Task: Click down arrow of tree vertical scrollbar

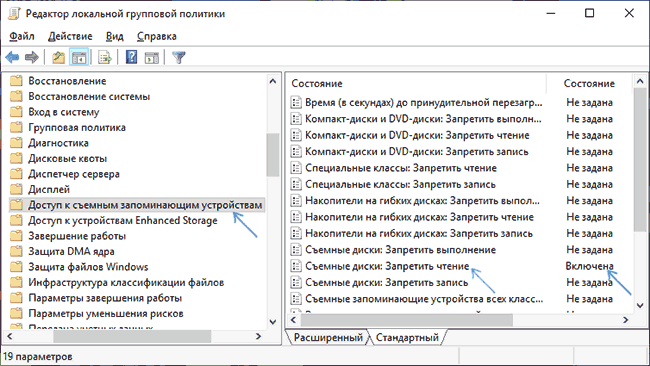Action: [273, 322]
